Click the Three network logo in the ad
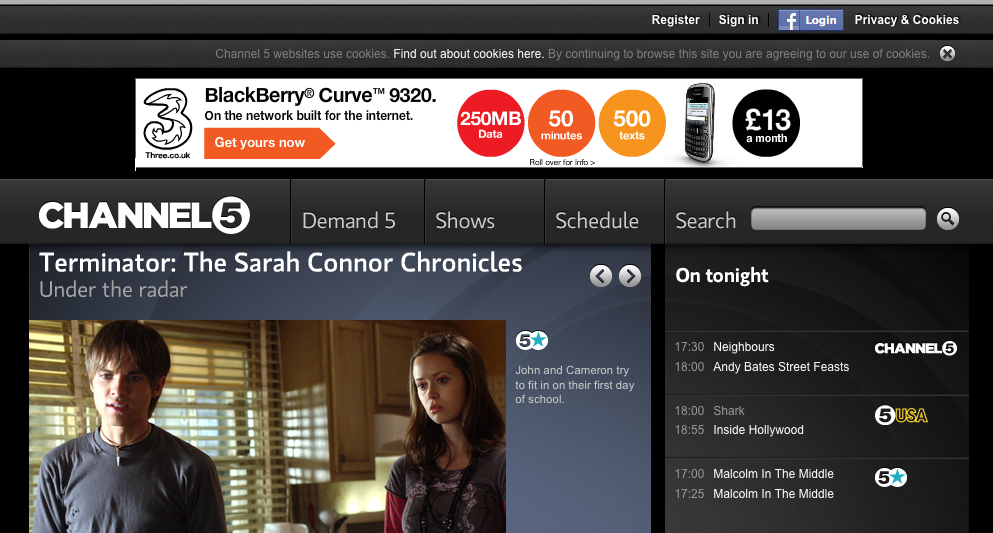 point(168,123)
